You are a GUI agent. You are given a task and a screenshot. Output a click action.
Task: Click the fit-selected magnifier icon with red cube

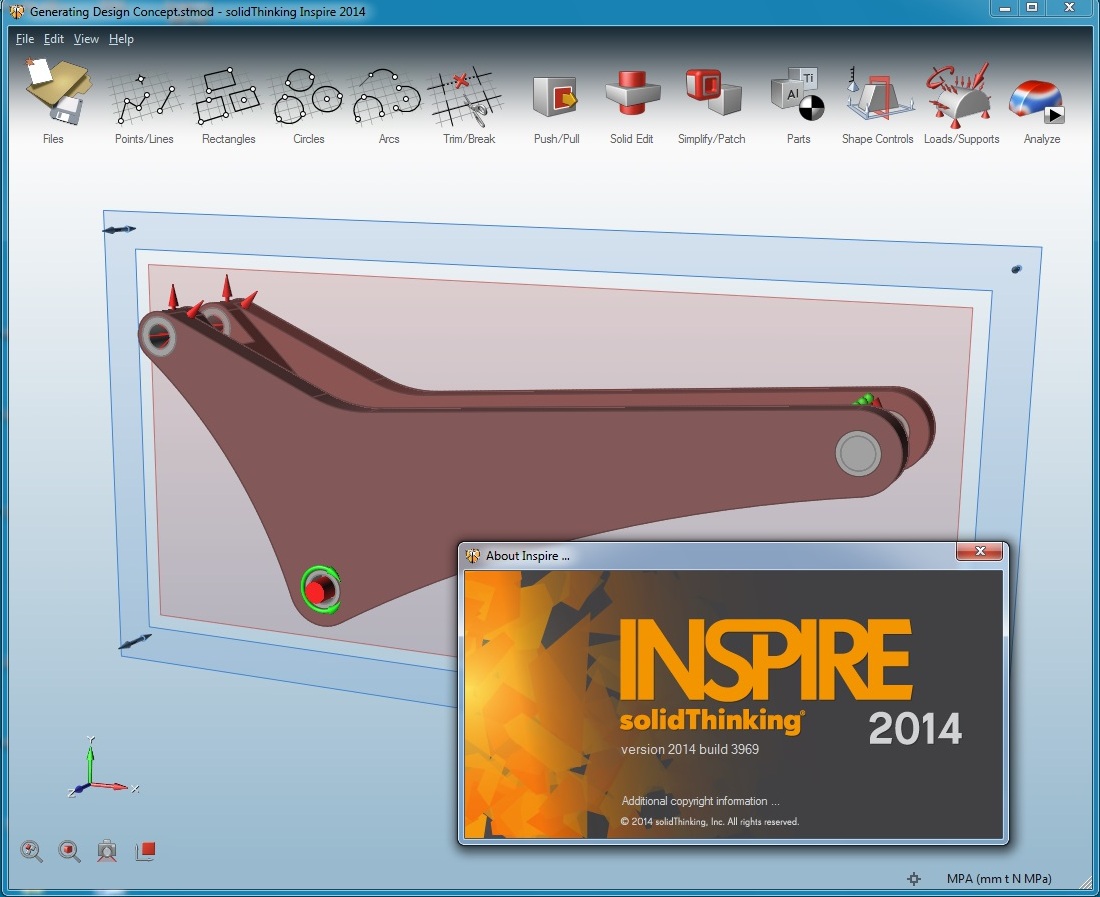click(69, 851)
